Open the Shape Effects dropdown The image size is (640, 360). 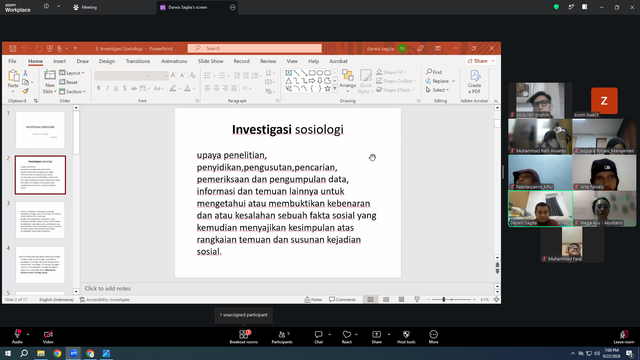point(395,90)
